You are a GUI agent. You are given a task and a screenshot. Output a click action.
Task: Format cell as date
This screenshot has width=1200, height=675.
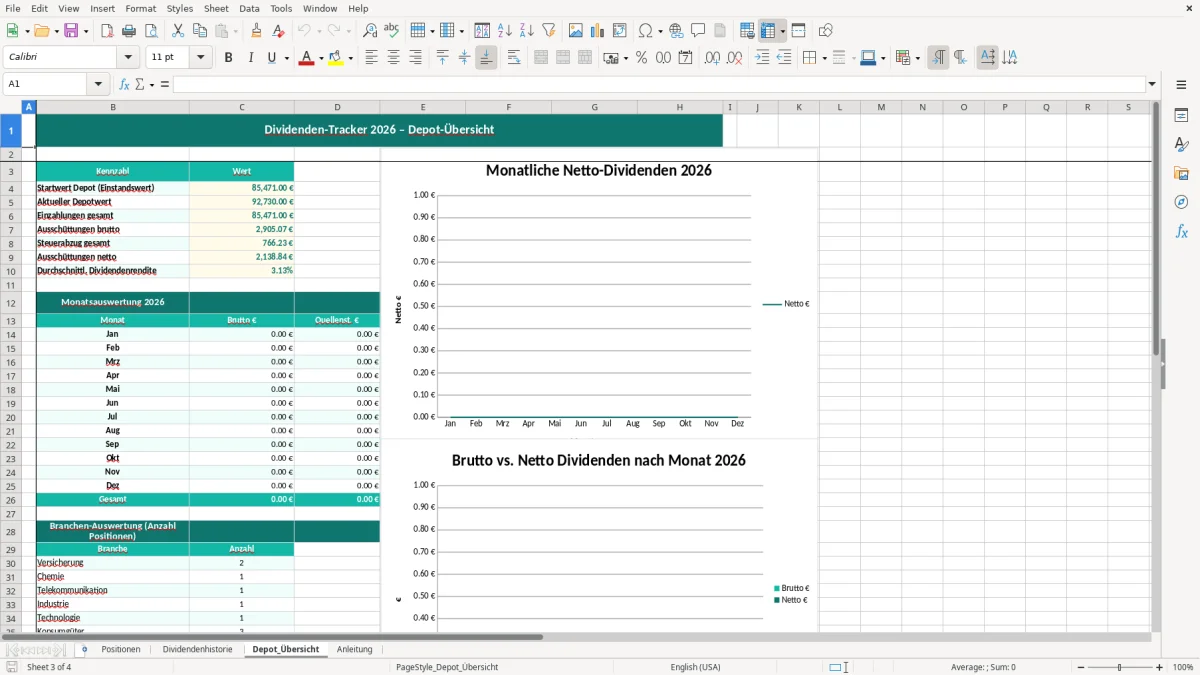tap(685, 58)
